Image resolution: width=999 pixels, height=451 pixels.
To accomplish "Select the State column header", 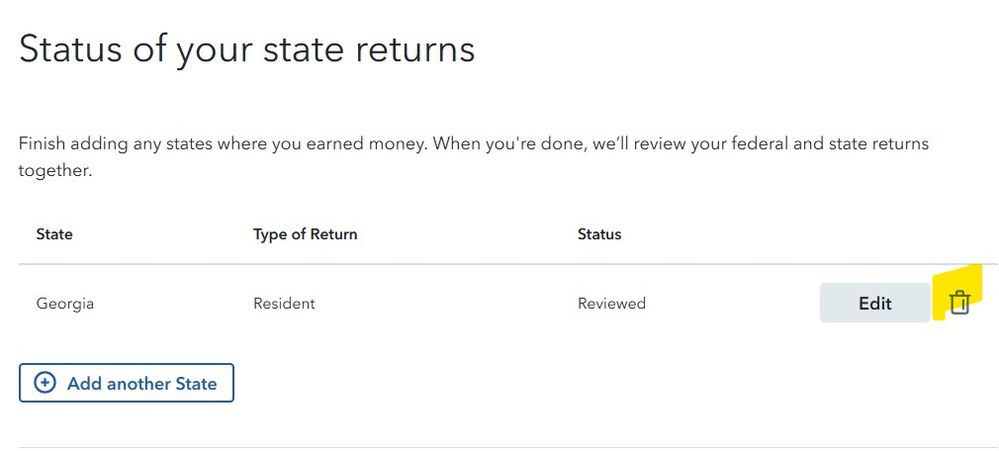I will (54, 234).
